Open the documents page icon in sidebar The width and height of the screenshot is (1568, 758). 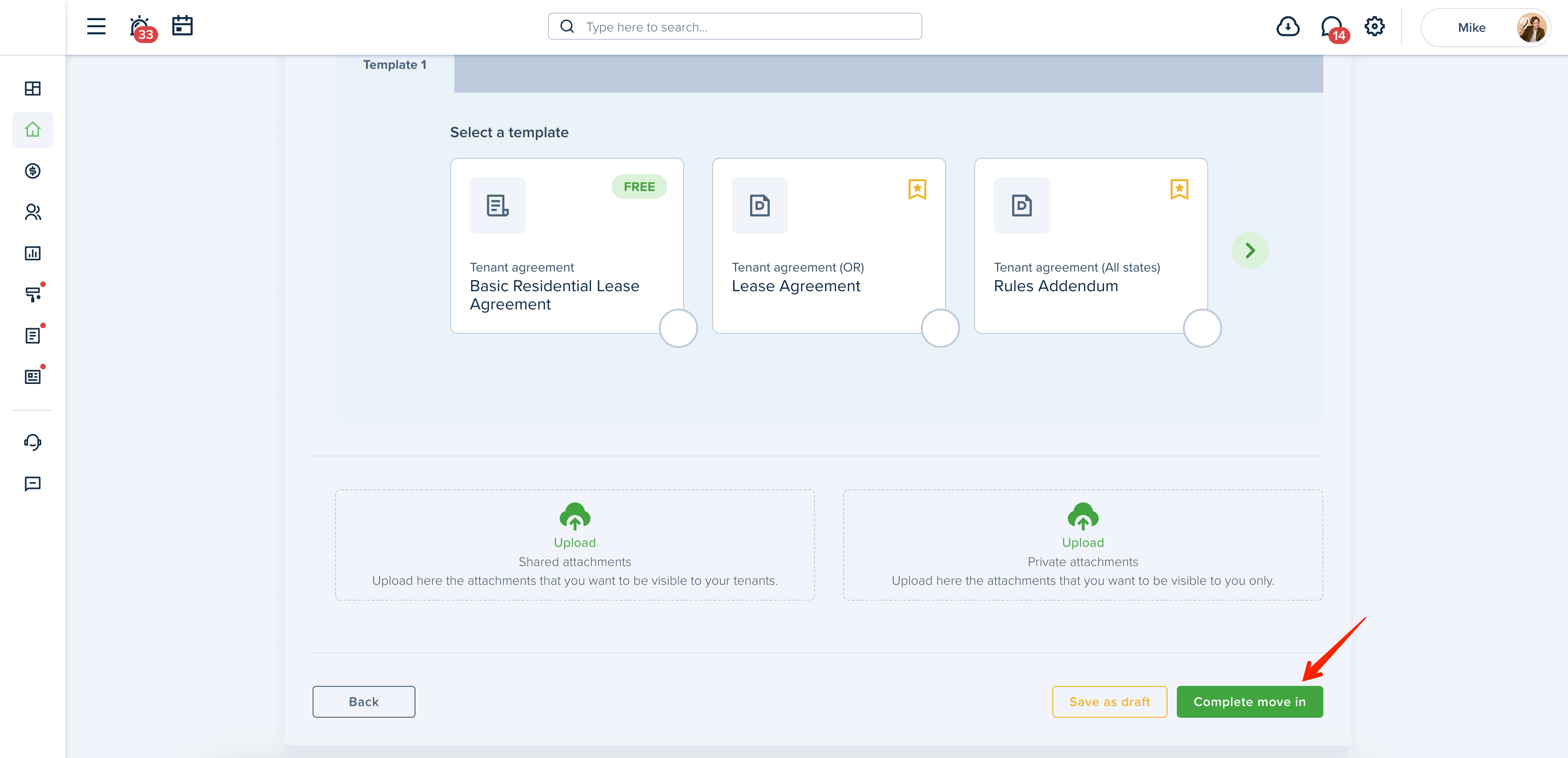[34, 335]
